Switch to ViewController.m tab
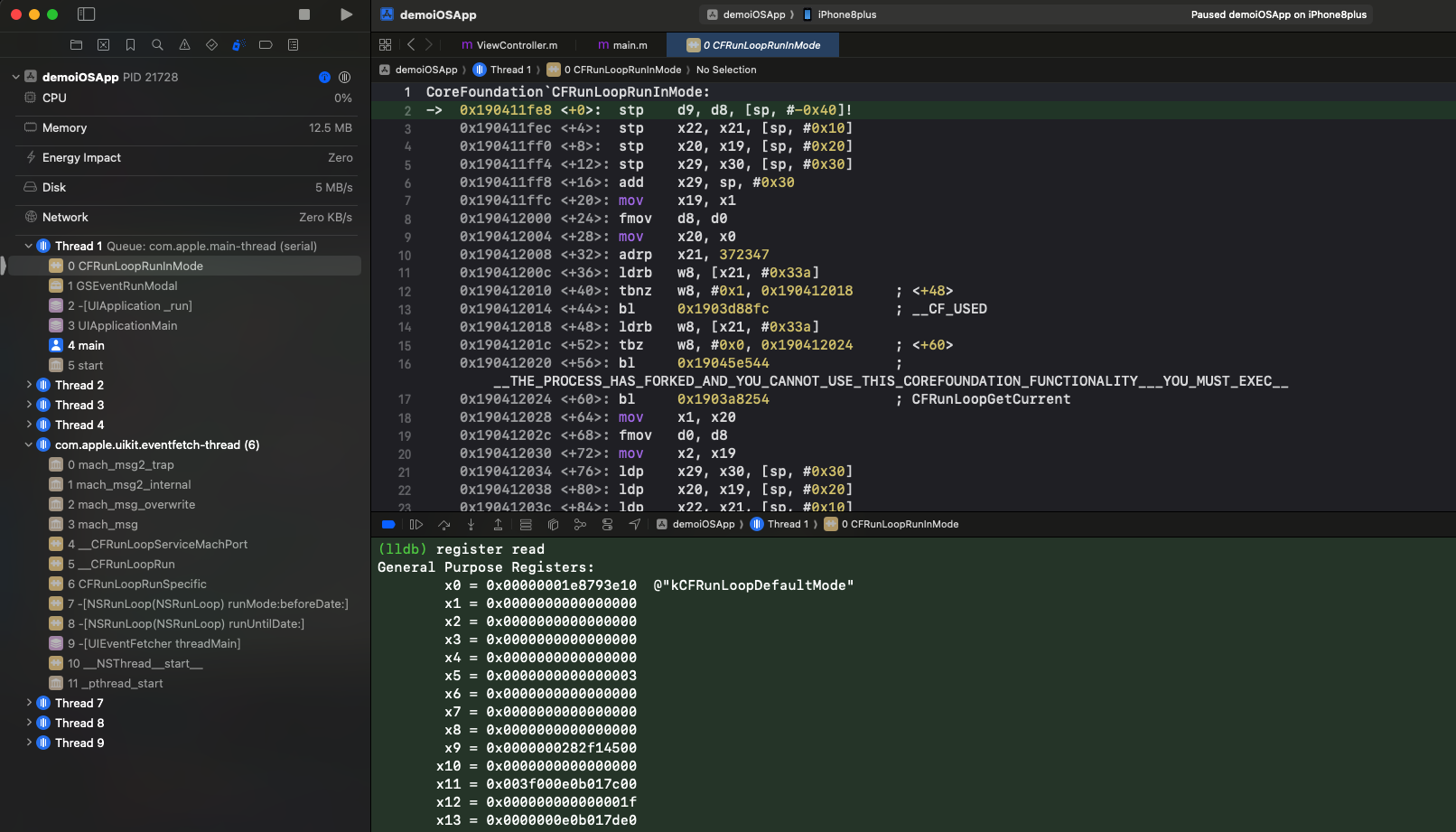Viewport: 1456px width, 832px height. (509, 45)
